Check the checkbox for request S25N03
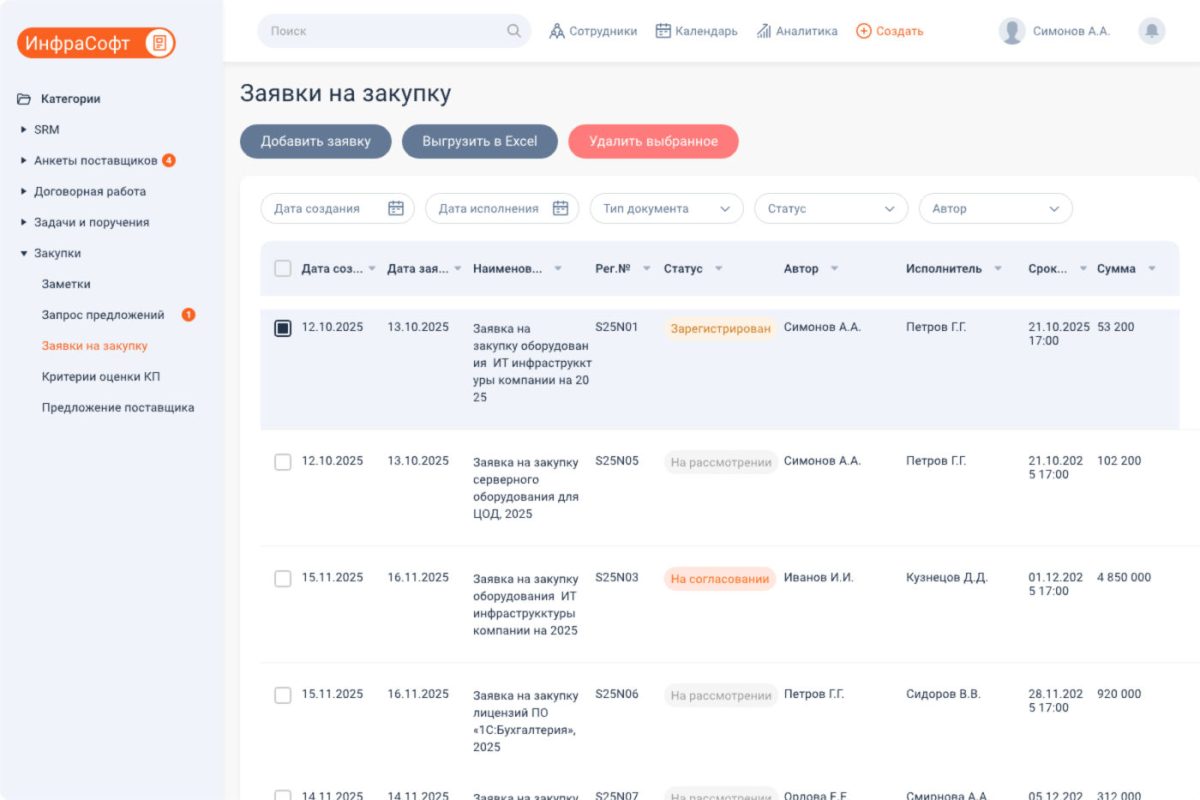This screenshot has height=800, width=1200. click(283, 578)
